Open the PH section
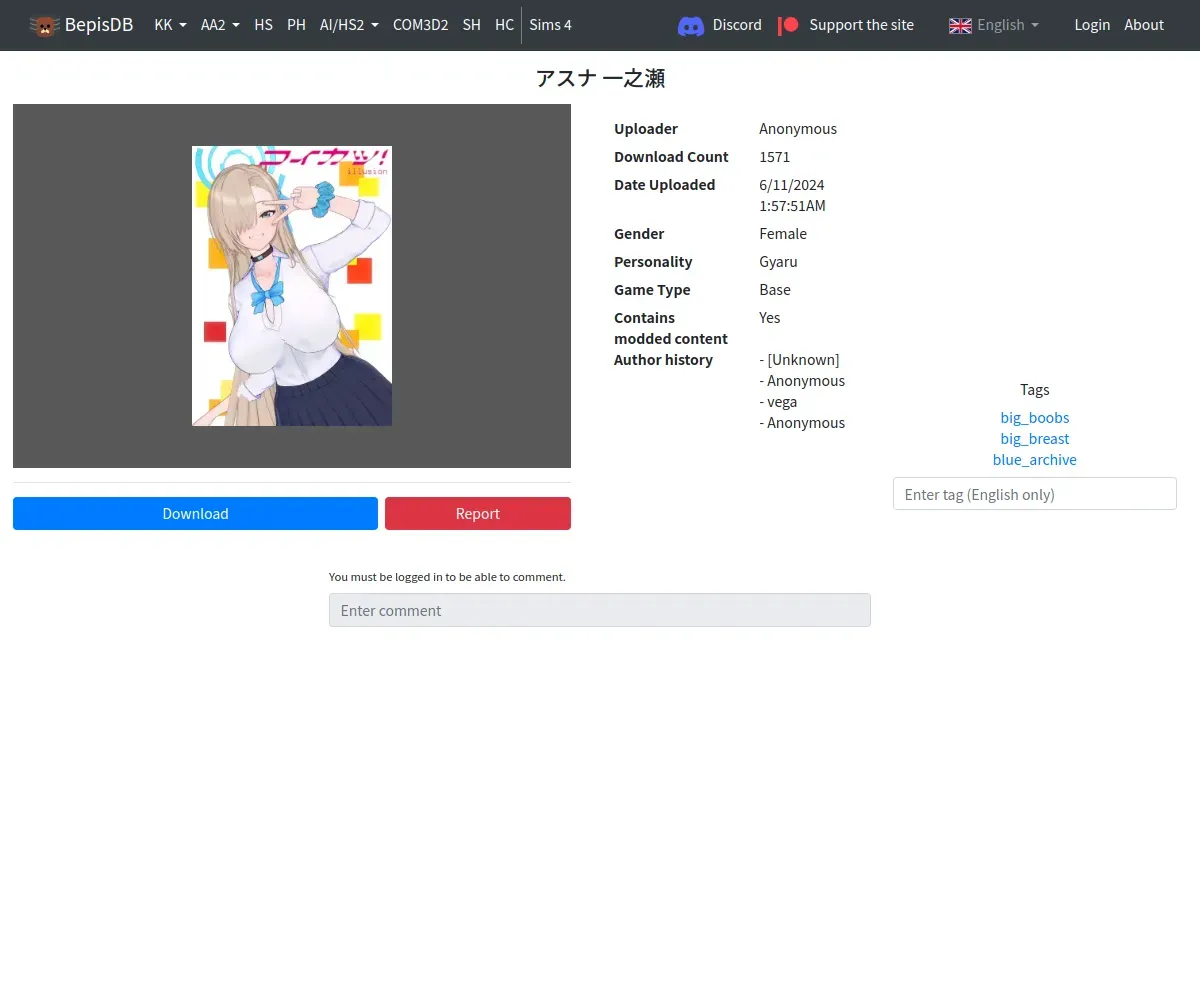Screen dimensions: 1200x1000 296,25
